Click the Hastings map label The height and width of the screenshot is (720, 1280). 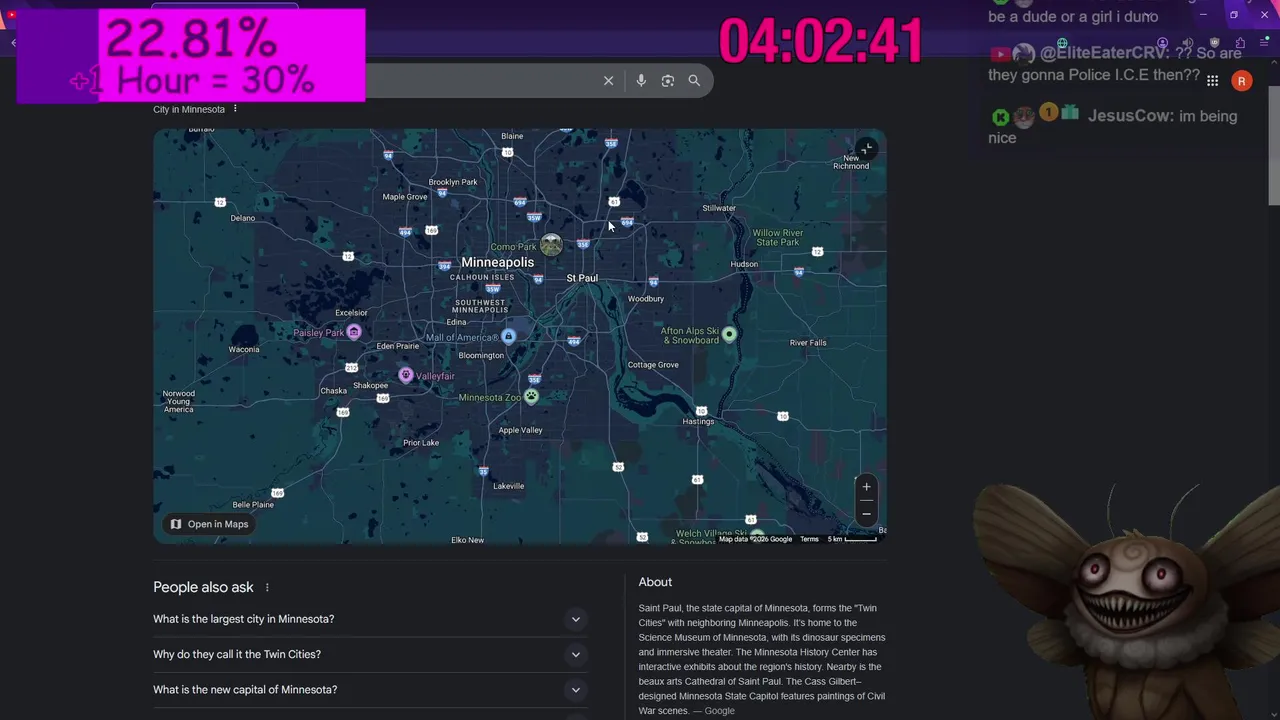tap(698, 422)
